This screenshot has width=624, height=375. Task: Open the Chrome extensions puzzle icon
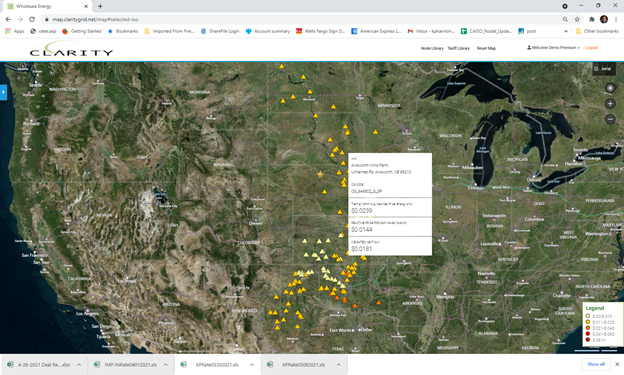point(592,19)
